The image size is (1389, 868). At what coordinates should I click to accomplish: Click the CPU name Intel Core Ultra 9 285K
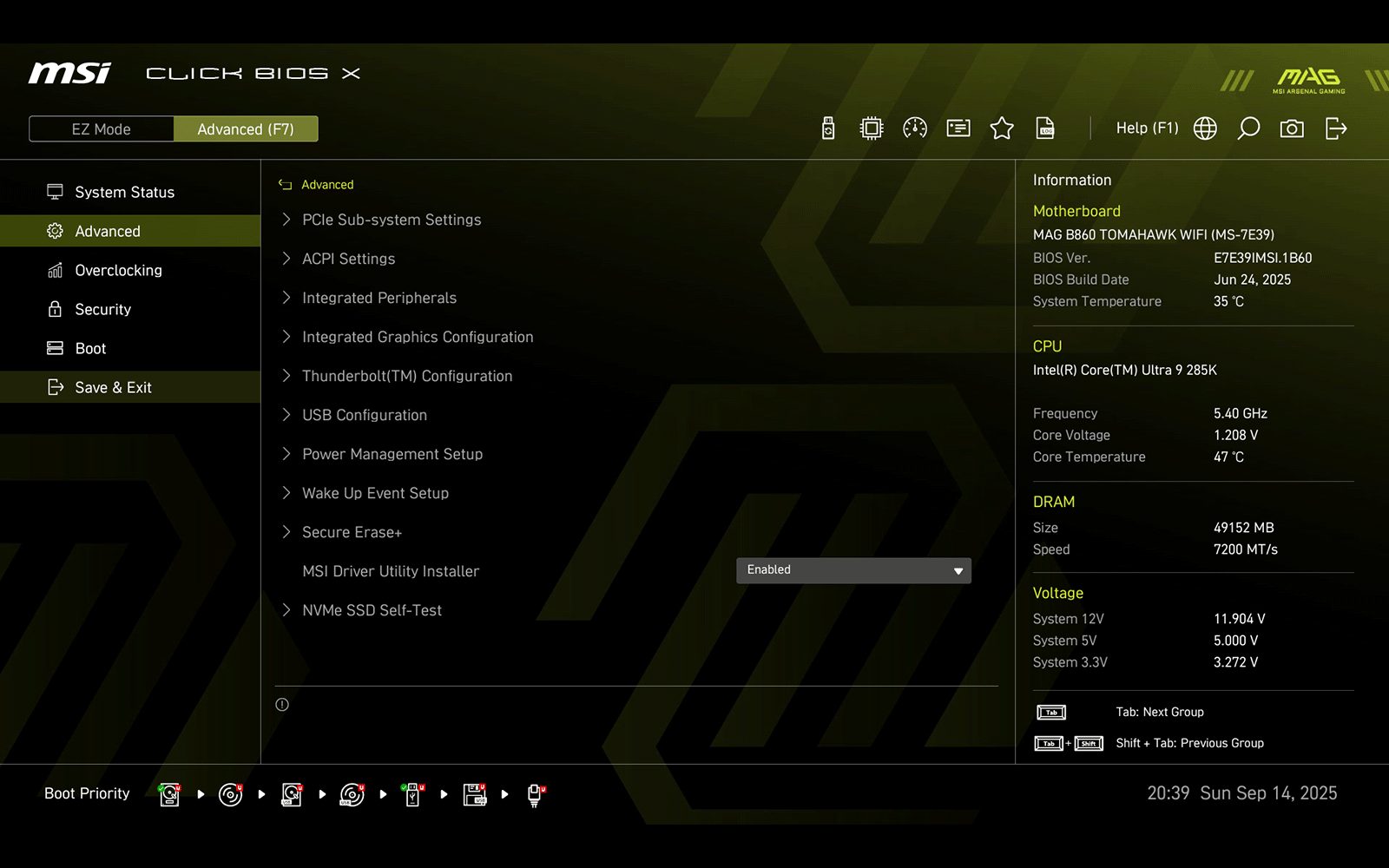tap(1125, 370)
